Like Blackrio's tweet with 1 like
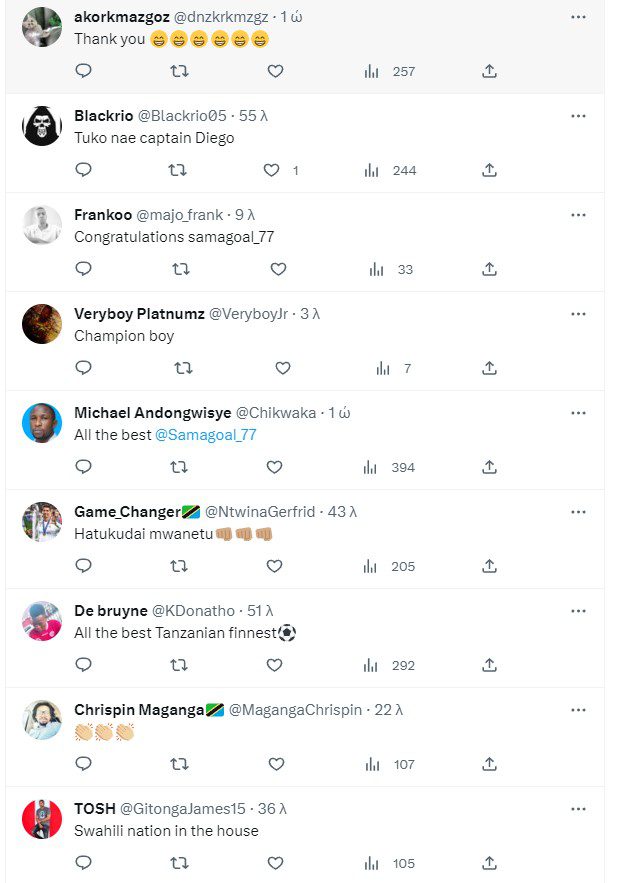This screenshot has width=617, height=883. tap(271, 170)
